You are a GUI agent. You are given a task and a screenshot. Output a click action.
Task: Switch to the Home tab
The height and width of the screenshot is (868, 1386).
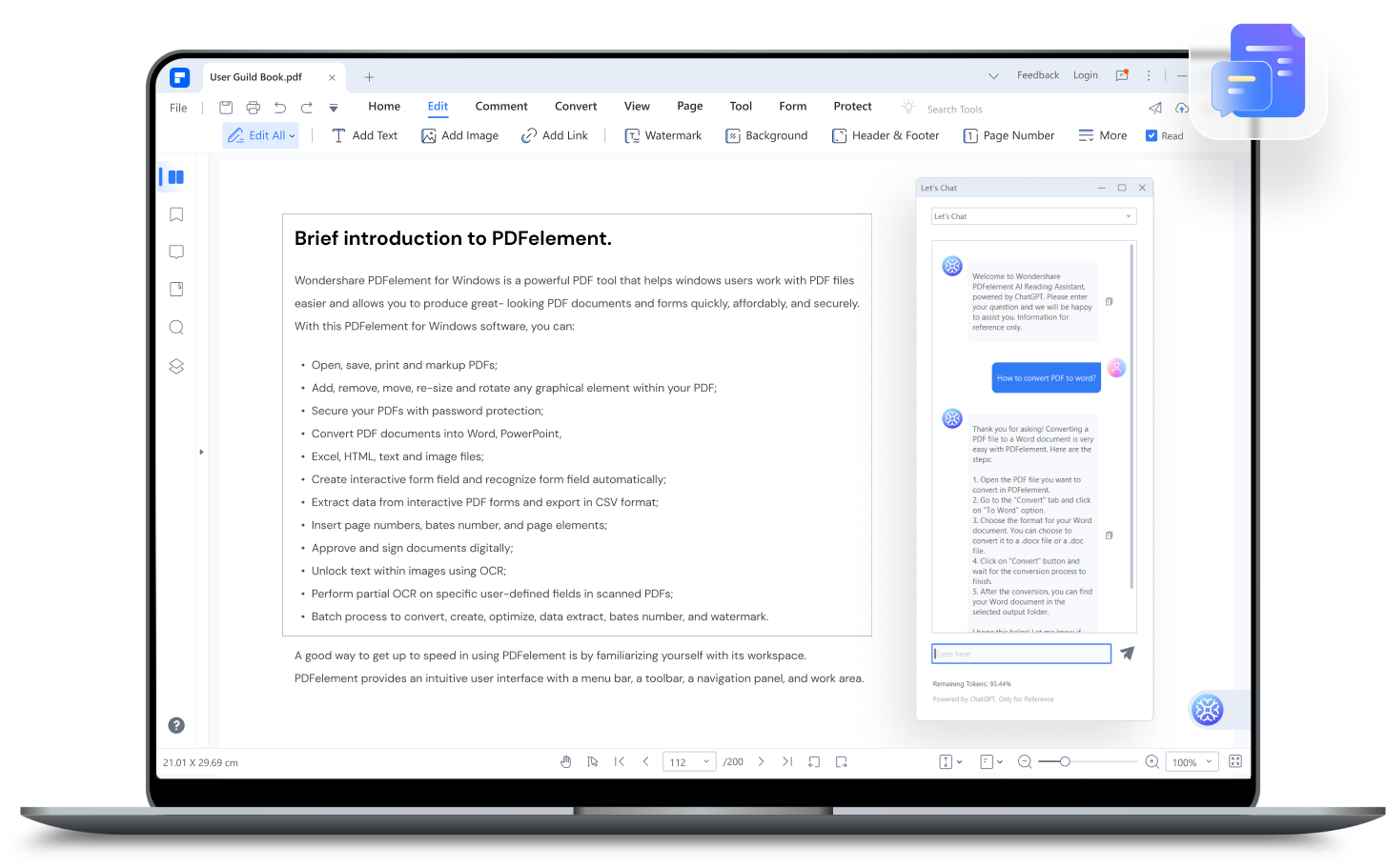pos(384,107)
